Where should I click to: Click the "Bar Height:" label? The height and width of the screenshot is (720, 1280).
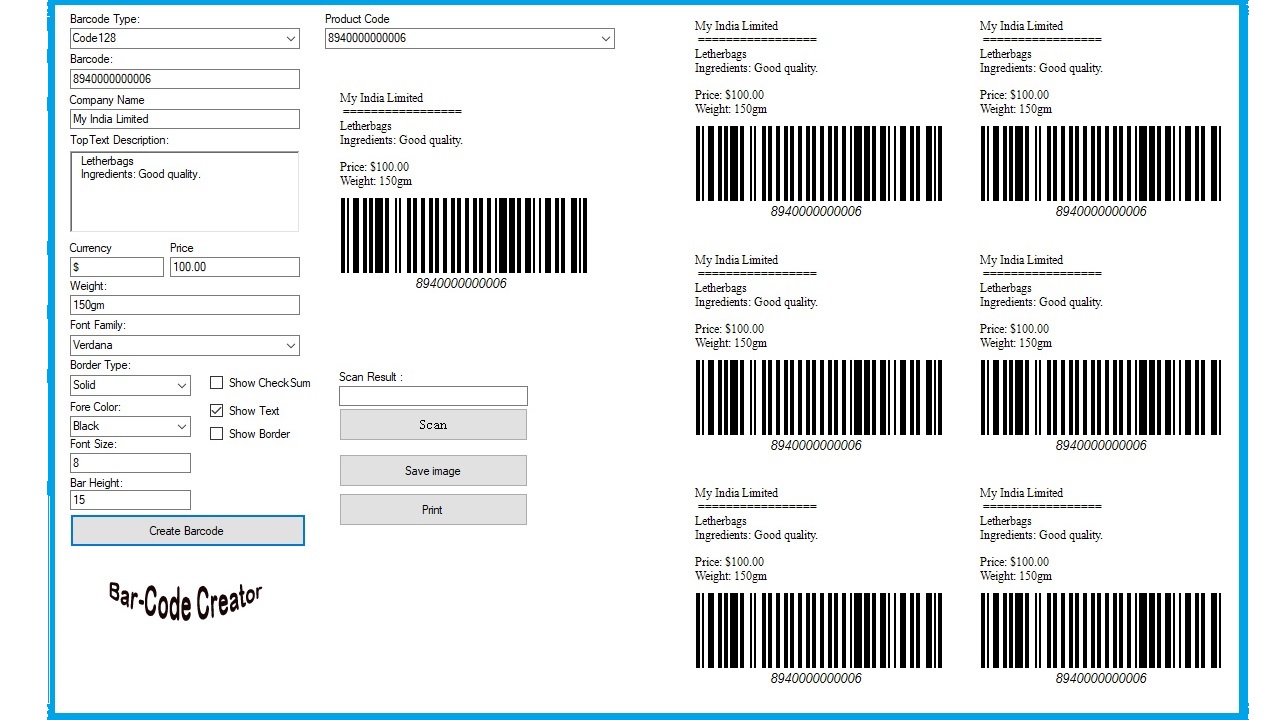(x=96, y=483)
